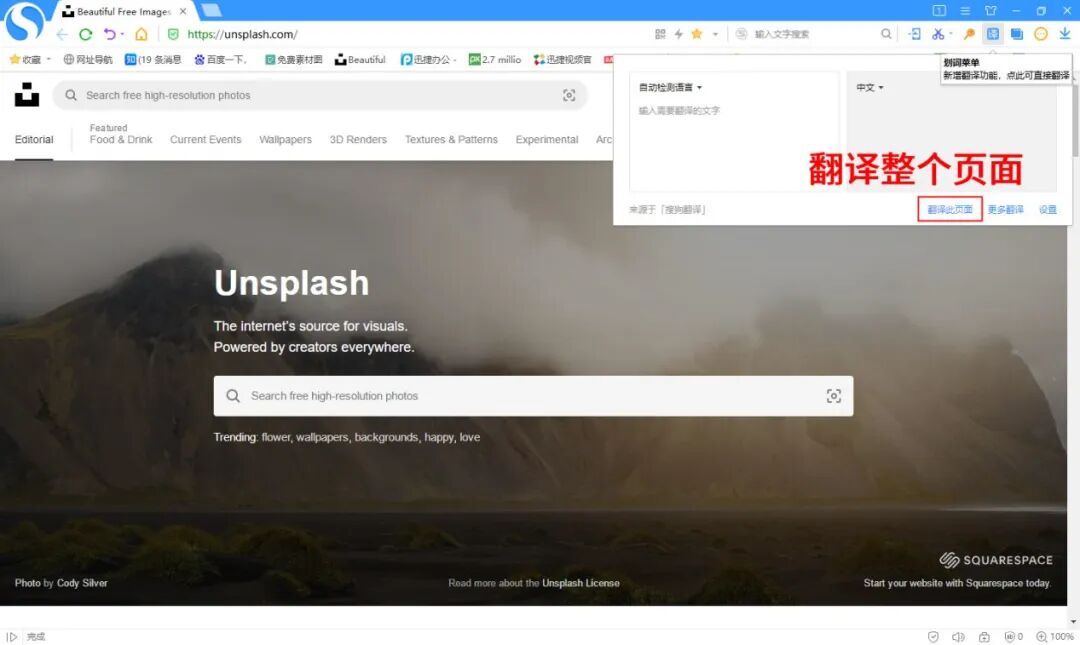Viewport: 1080px width, 645px height.
Task: Open the 自动检测语言 source language dropdown
Action: [670, 88]
